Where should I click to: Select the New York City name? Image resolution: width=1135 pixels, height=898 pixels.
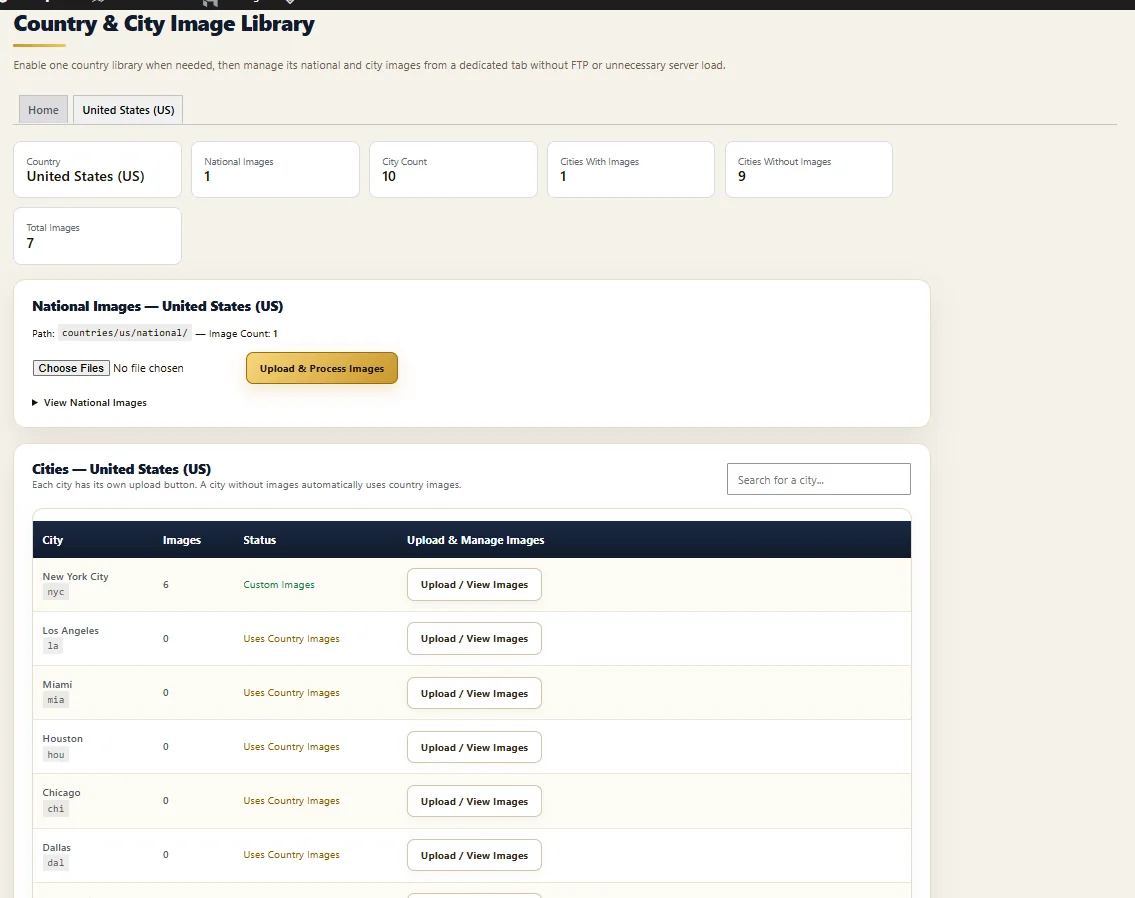(x=75, y=577)
